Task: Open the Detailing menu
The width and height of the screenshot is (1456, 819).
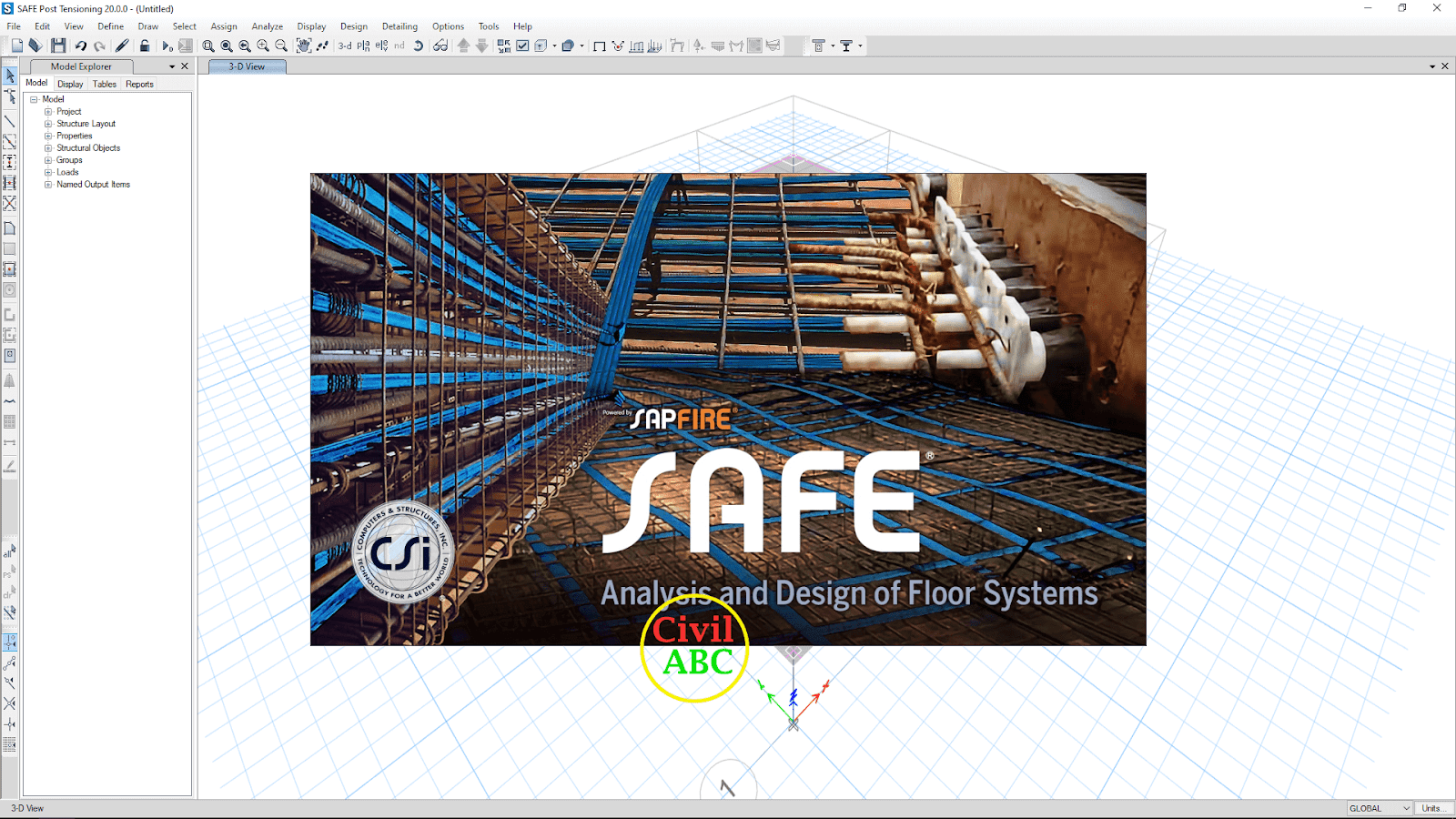Action: click(400, 26)
